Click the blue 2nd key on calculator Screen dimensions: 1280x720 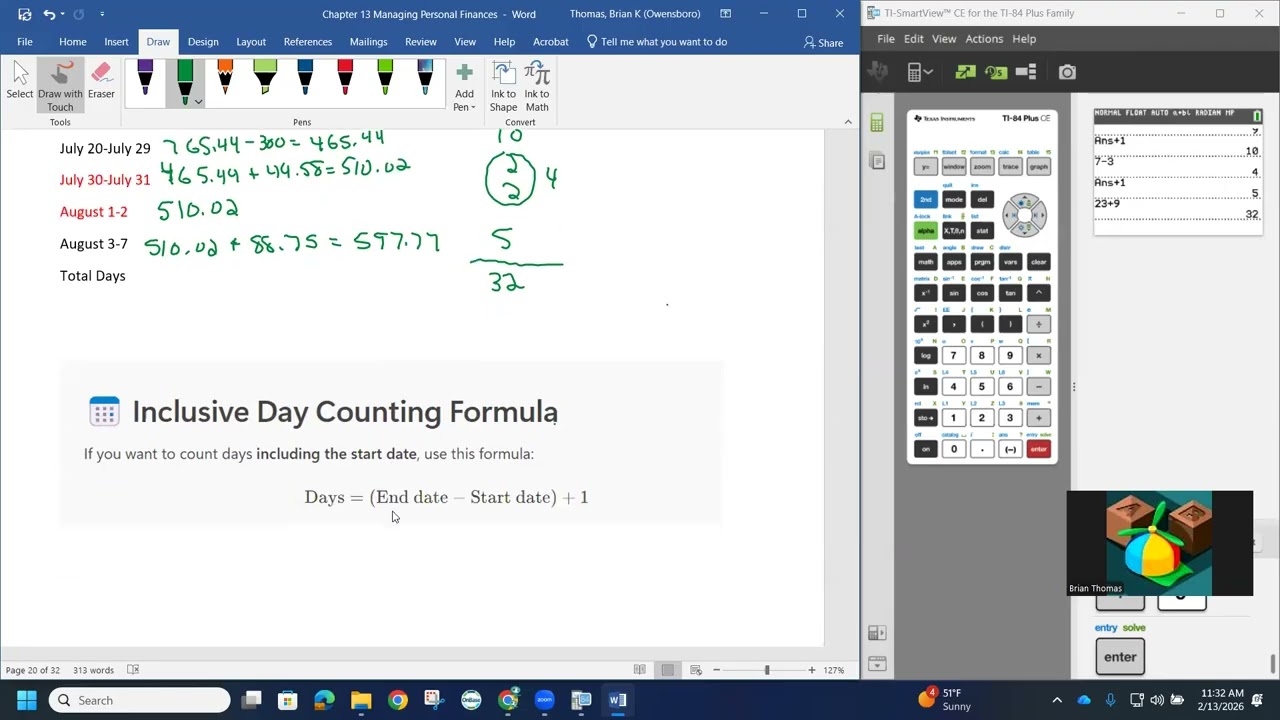click(x=925, y=199)
